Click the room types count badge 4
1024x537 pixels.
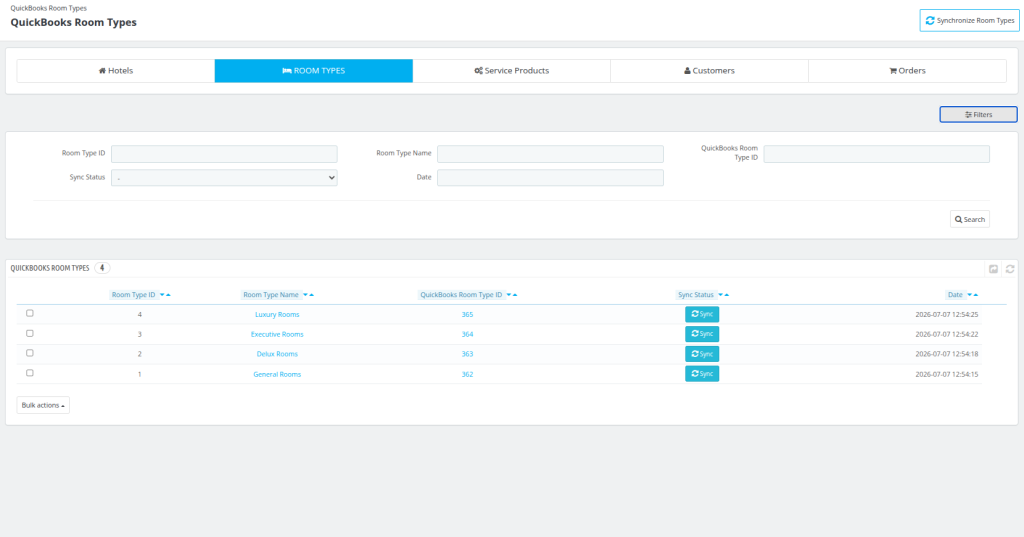[x=102, y=268]
